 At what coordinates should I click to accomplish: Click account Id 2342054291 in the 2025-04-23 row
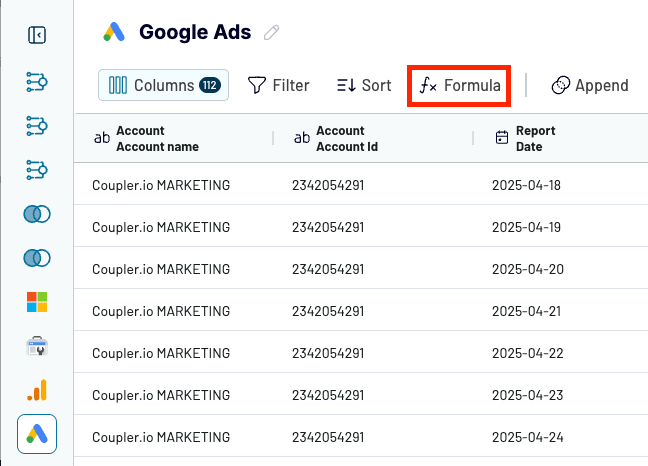tap(328, 395)
